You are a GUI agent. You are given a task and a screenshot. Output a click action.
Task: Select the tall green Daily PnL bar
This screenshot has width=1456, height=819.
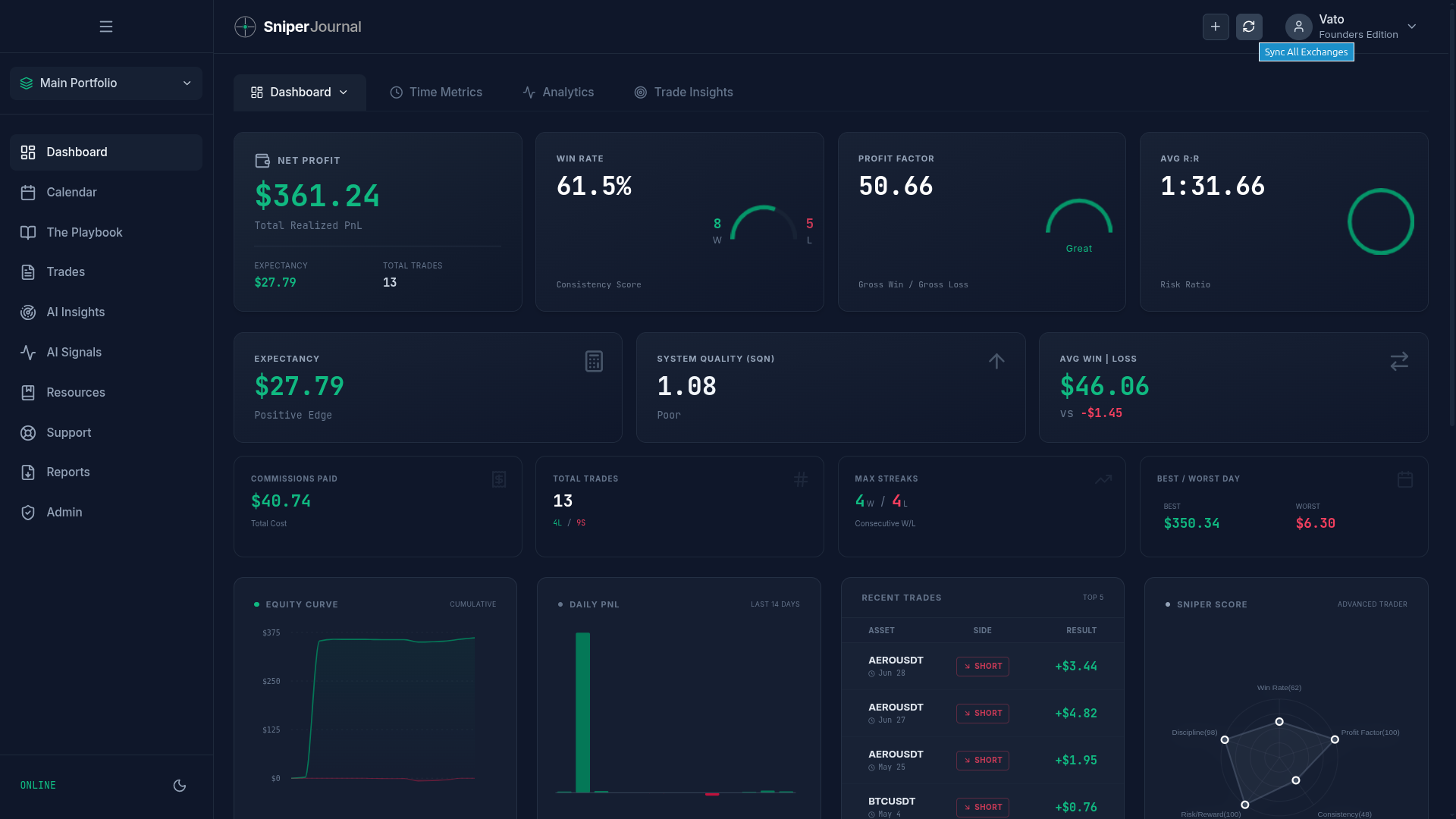[582, 713]
